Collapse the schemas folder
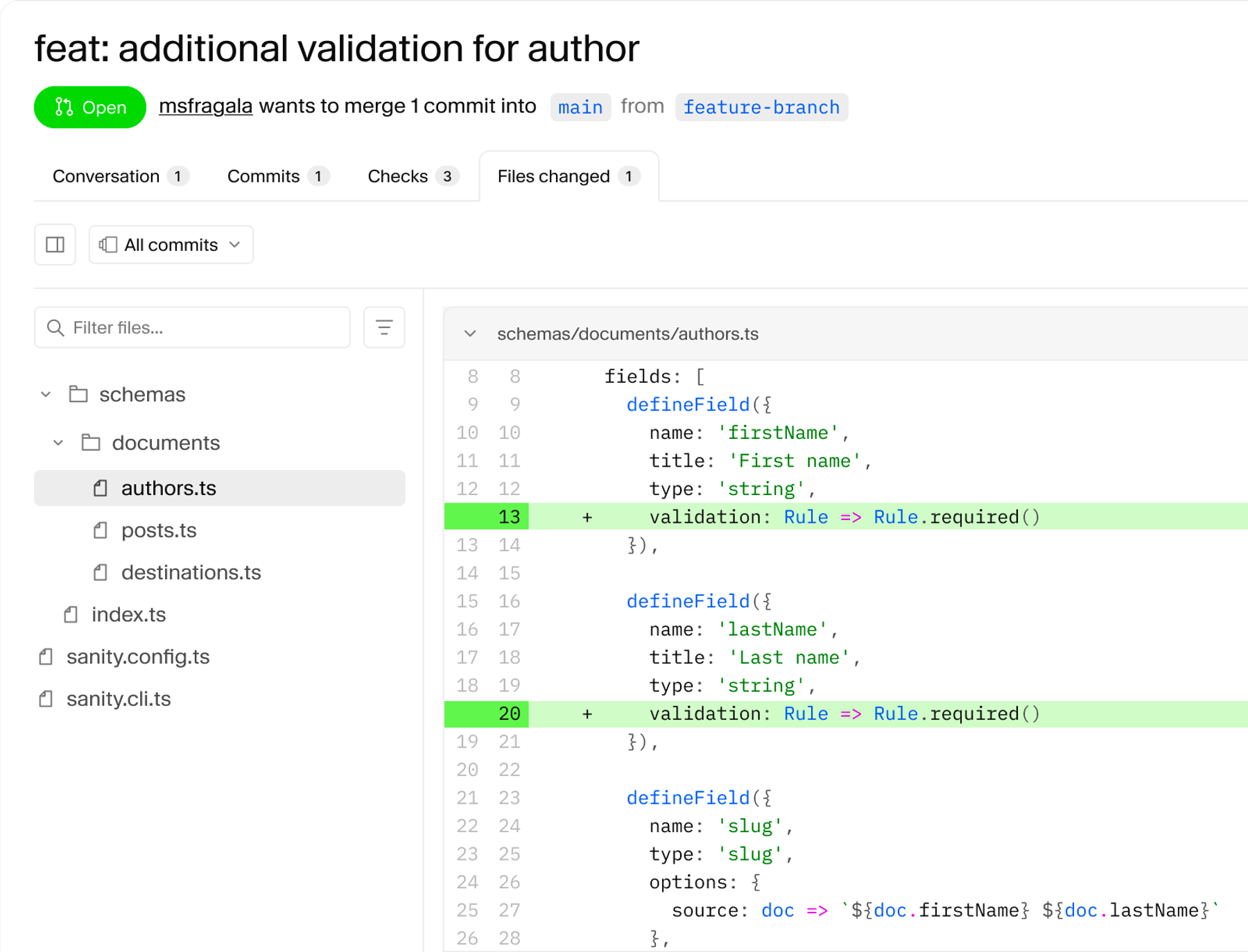 pyautogui.click(x=46, y=395)
